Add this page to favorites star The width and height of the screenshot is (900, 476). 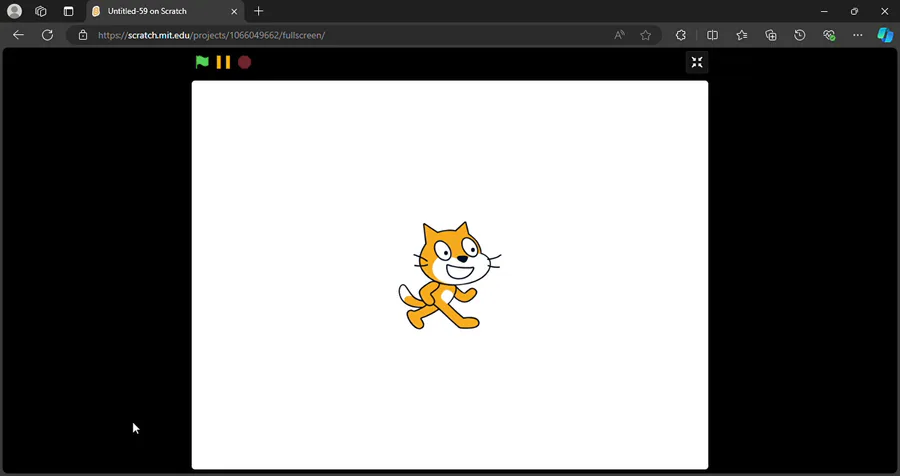(646, 35)
